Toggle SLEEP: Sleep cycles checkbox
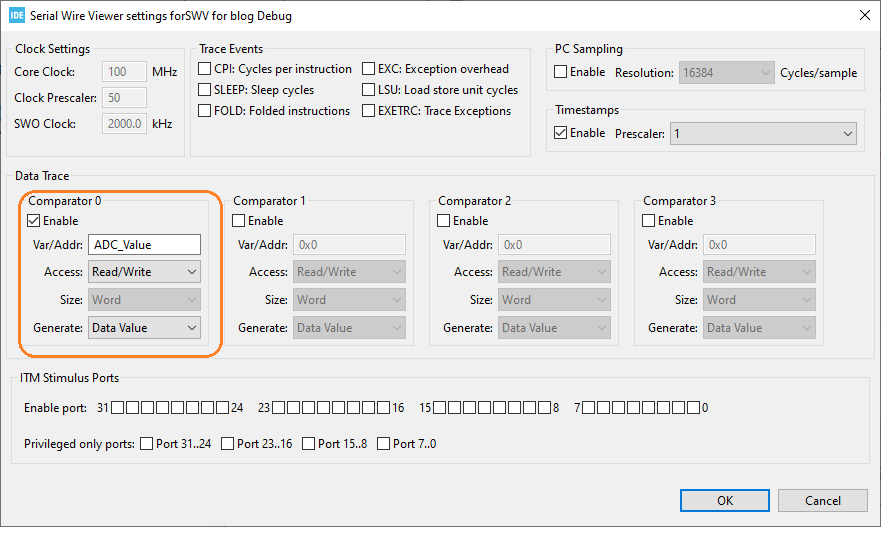 coord(205,89)
